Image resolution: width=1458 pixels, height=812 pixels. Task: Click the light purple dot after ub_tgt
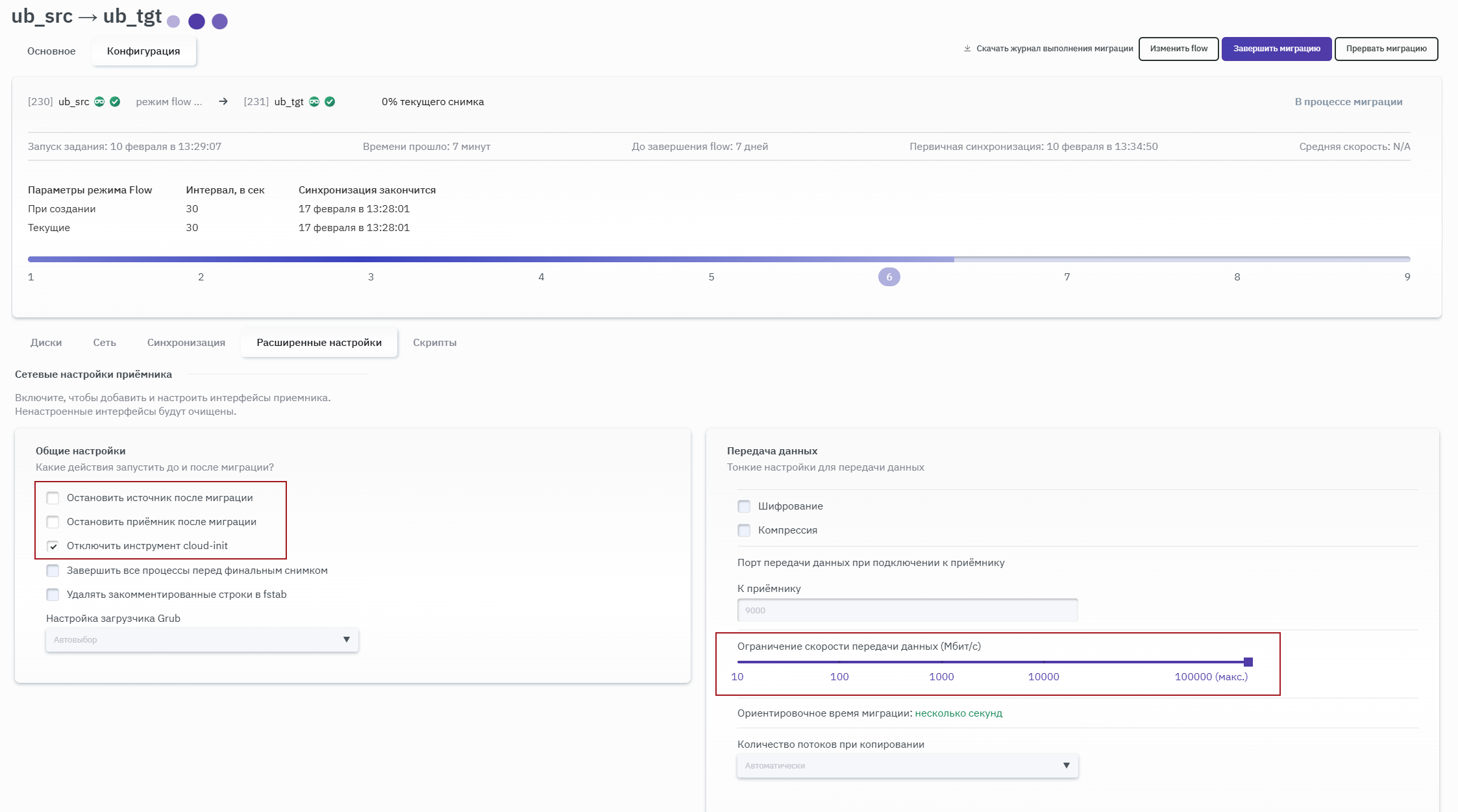[173, 21]
